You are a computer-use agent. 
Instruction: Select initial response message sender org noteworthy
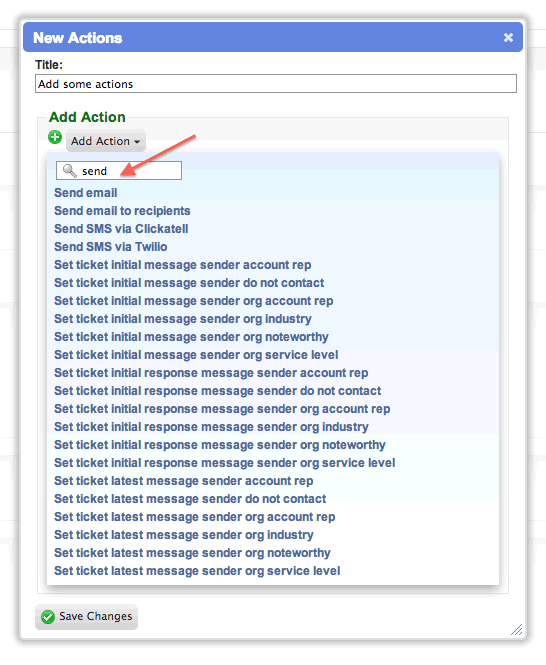pos(220,445)
